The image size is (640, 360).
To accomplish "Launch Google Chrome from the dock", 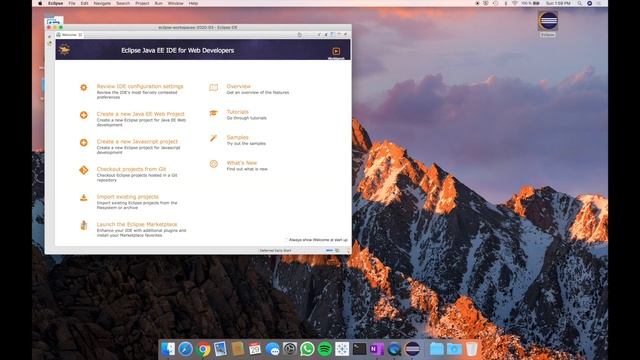I will 203,349.
